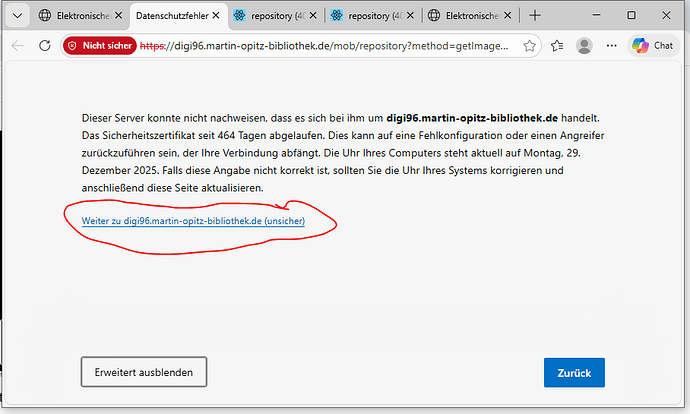This screenshot has height=414, width=690.
Task: Focus the address bar URL
Action: pos(324,46)
